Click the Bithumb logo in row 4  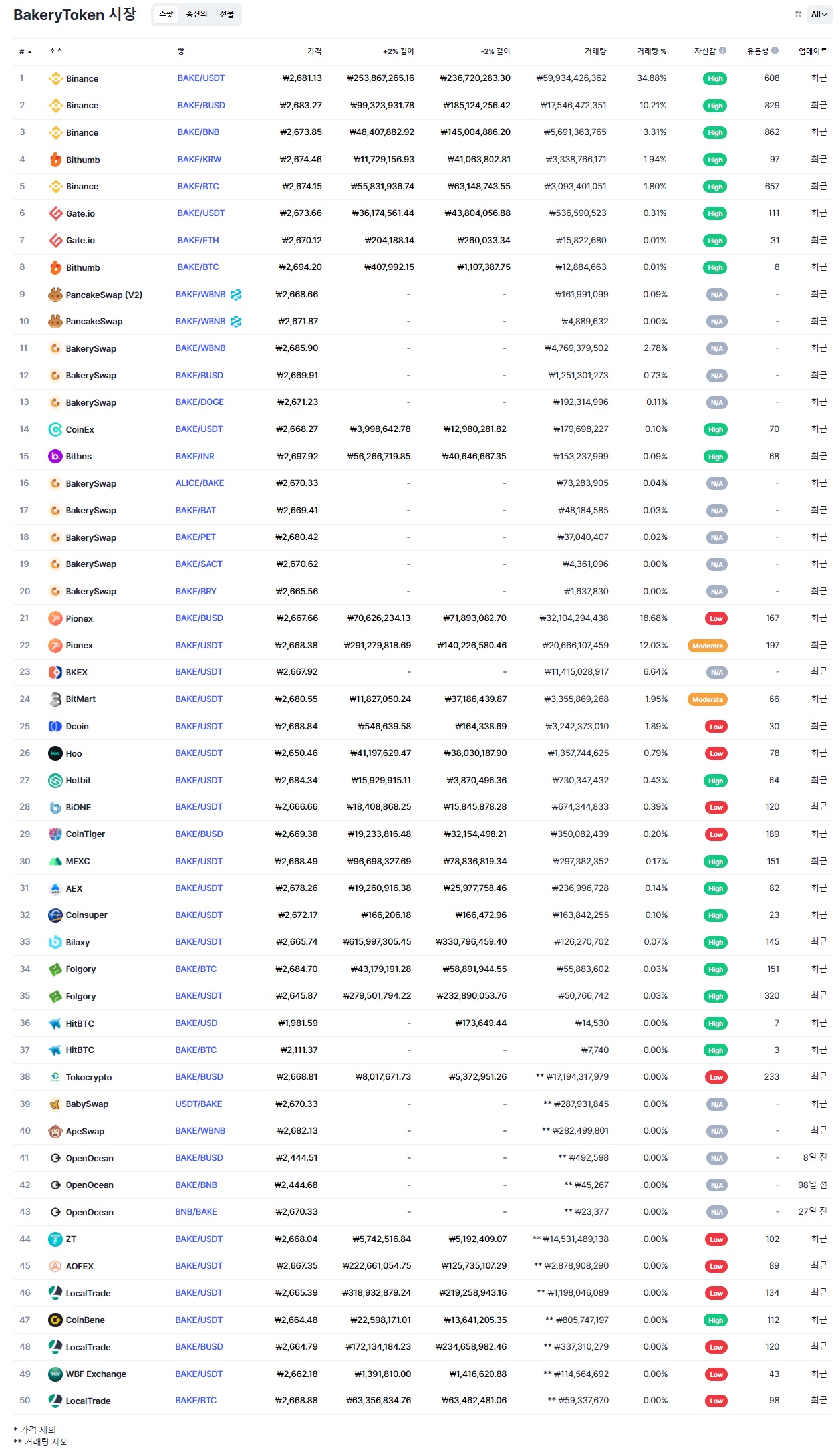tap(56, 160)
